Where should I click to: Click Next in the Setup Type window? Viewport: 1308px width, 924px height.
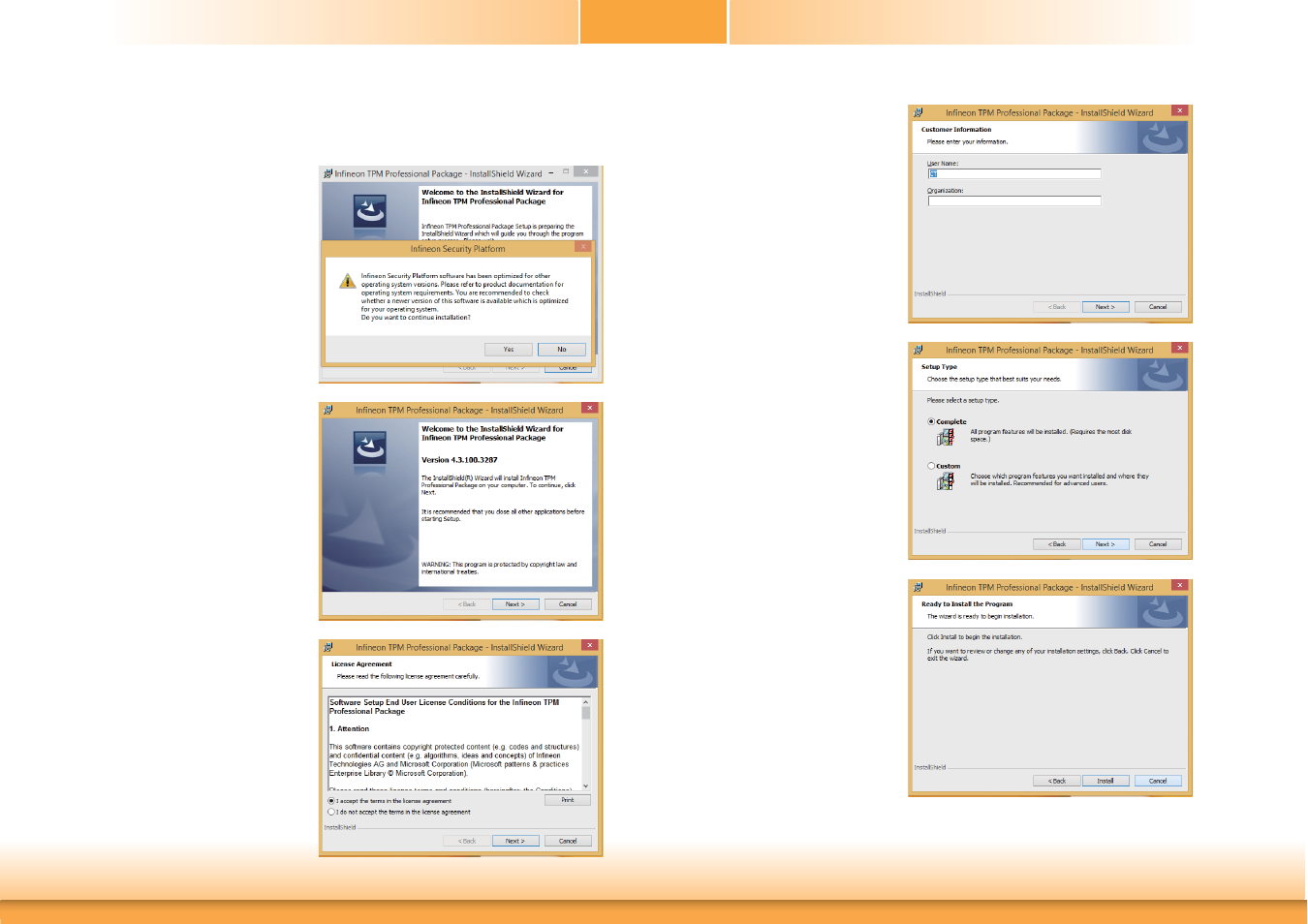point(1106,544)
